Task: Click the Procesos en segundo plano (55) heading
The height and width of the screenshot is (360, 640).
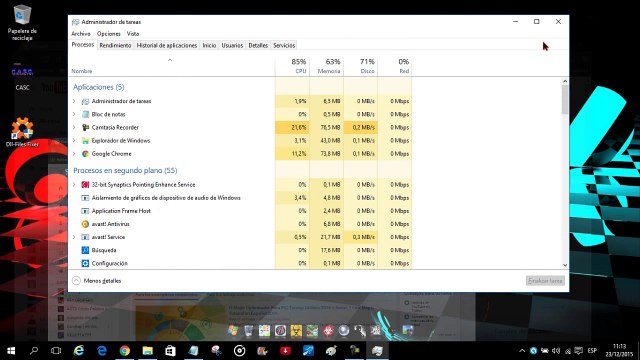Action: [x=125, y=171]
